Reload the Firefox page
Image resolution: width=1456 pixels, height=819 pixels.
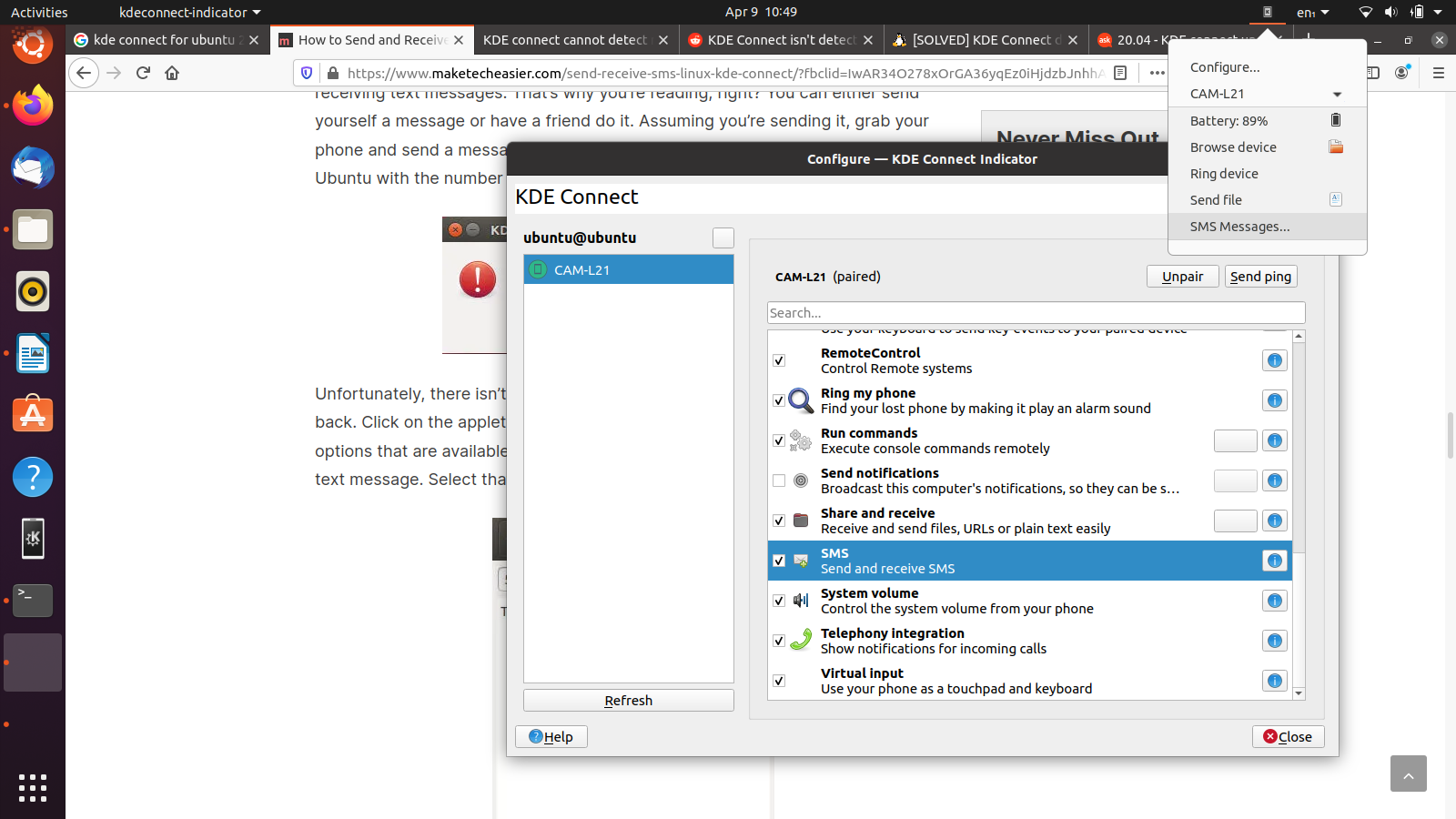coord(143,73)
